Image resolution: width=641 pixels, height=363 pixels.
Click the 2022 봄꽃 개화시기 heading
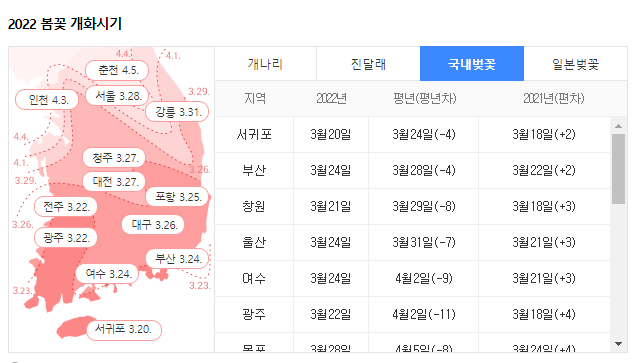tap(65, 24)
